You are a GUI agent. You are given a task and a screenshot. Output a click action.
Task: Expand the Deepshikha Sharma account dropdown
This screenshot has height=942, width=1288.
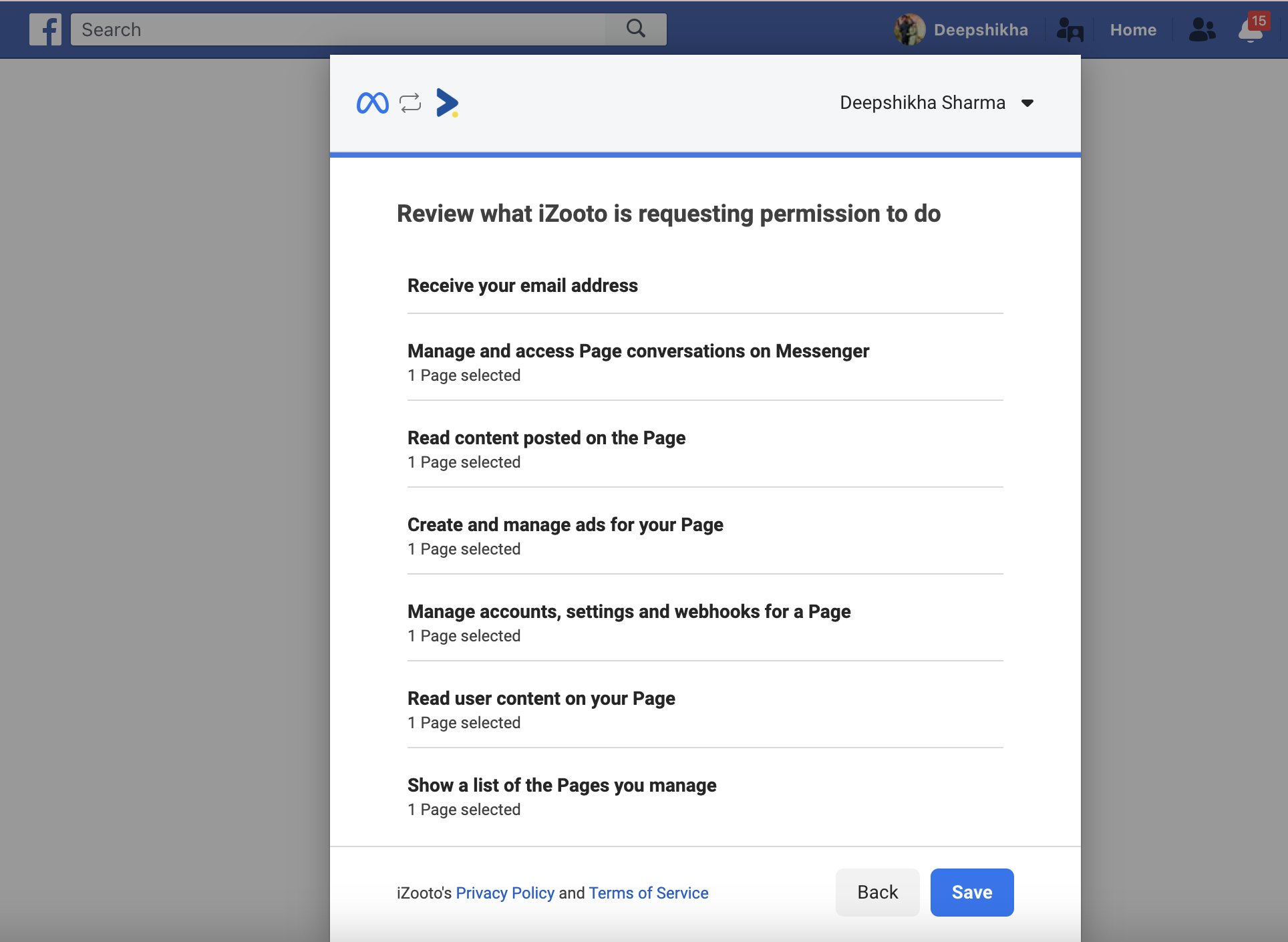pos(1027,103)
